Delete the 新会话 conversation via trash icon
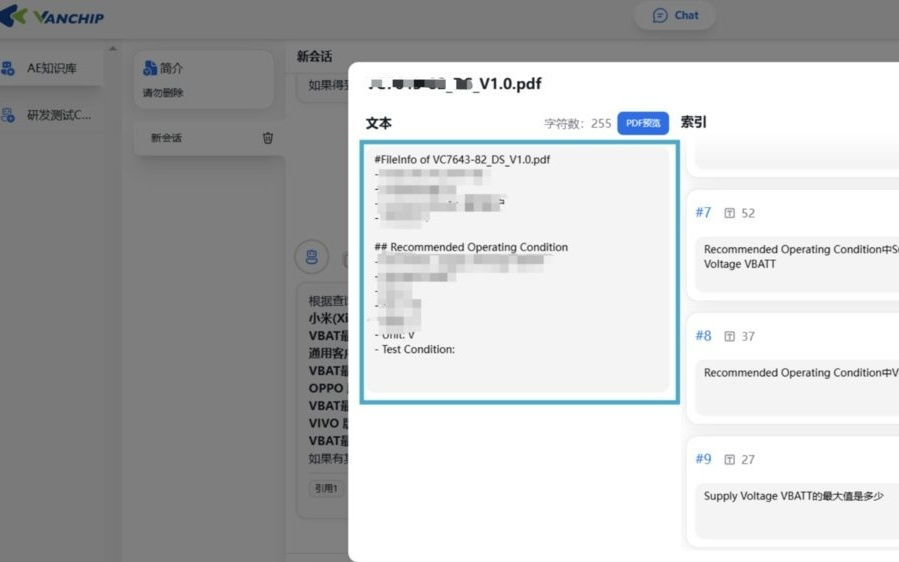Image resolution: width=899 pixels, height=562 pixels. [x=268, y=138]
